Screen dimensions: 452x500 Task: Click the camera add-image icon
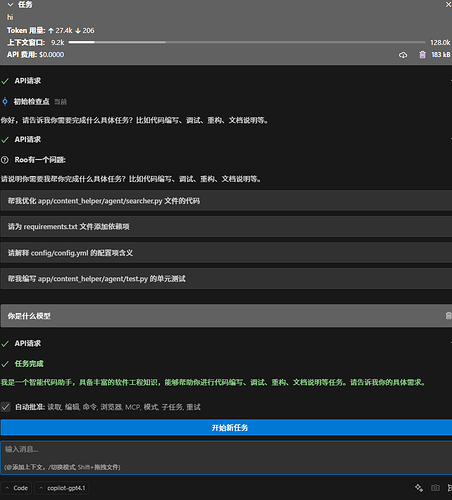[435, 488]
